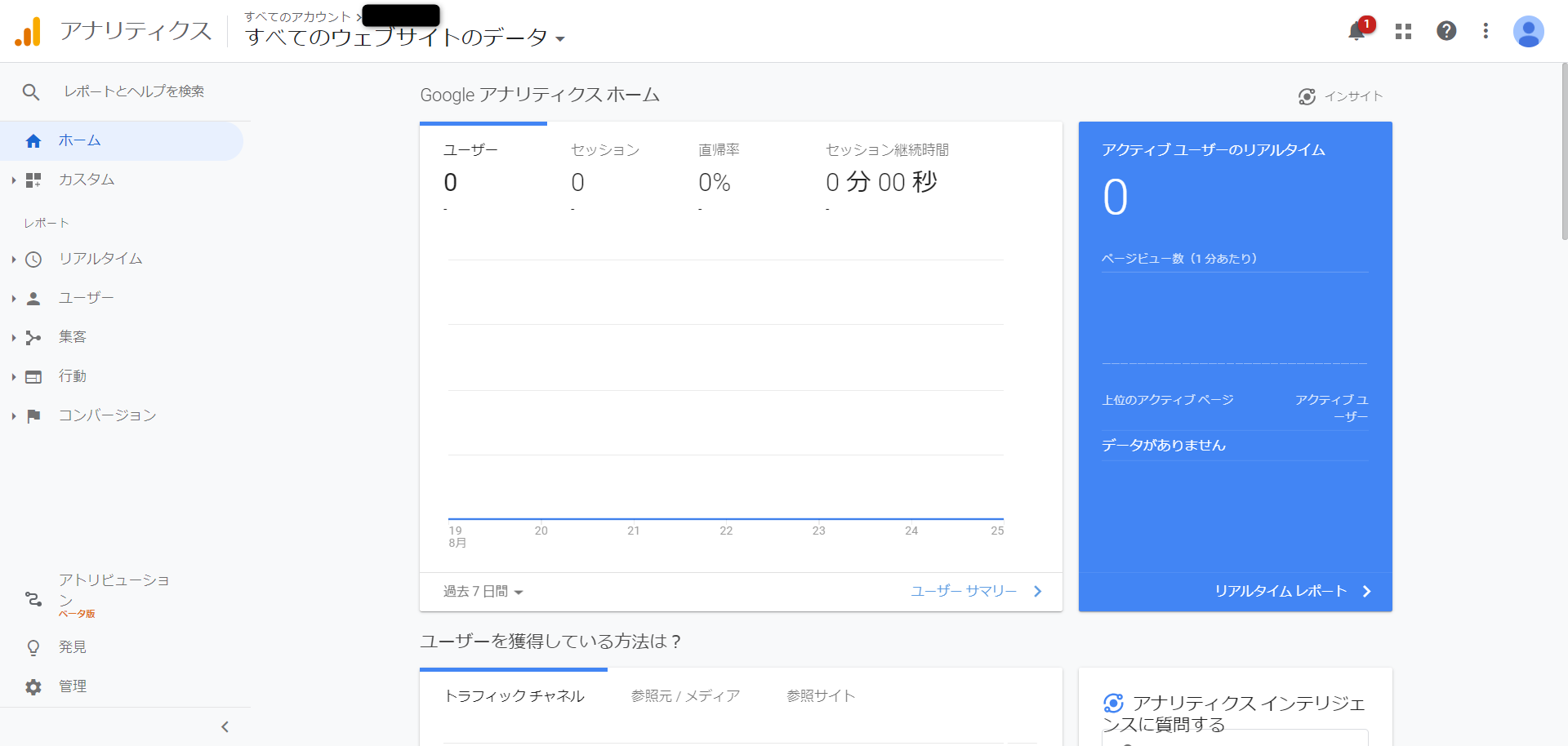Click the 発見 lightbulb icon

point(33,647)
